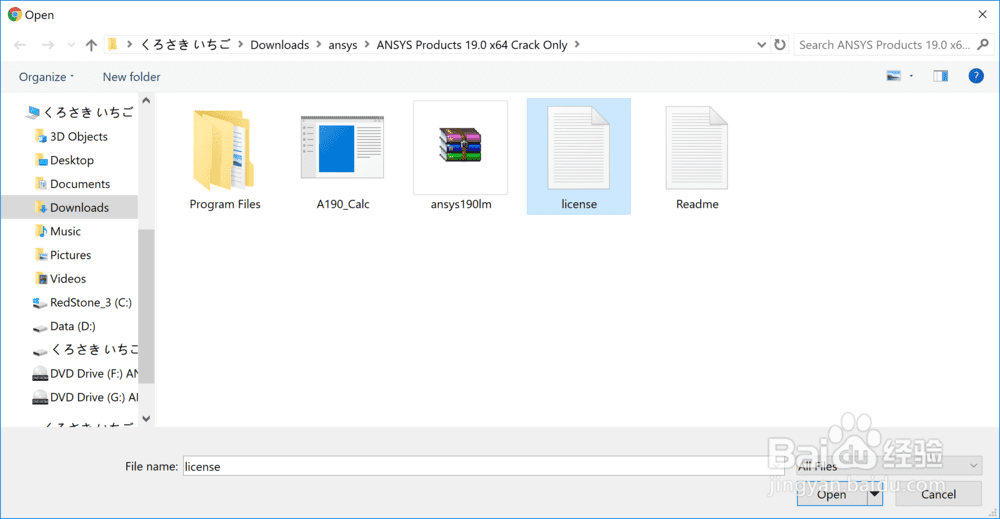Screen dimensions: 1000x519
Task: Click the Cancel button
Action: coord(938,494)
